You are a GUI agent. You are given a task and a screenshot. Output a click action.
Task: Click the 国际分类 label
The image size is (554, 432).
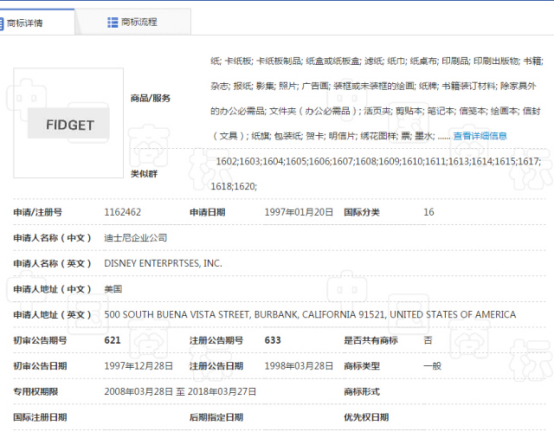[x=362, y=212]
